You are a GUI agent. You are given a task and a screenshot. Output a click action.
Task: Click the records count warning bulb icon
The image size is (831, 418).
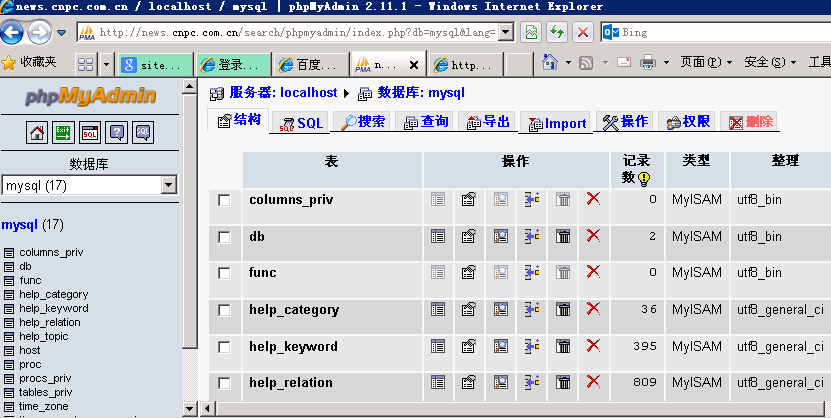[644, 179]
